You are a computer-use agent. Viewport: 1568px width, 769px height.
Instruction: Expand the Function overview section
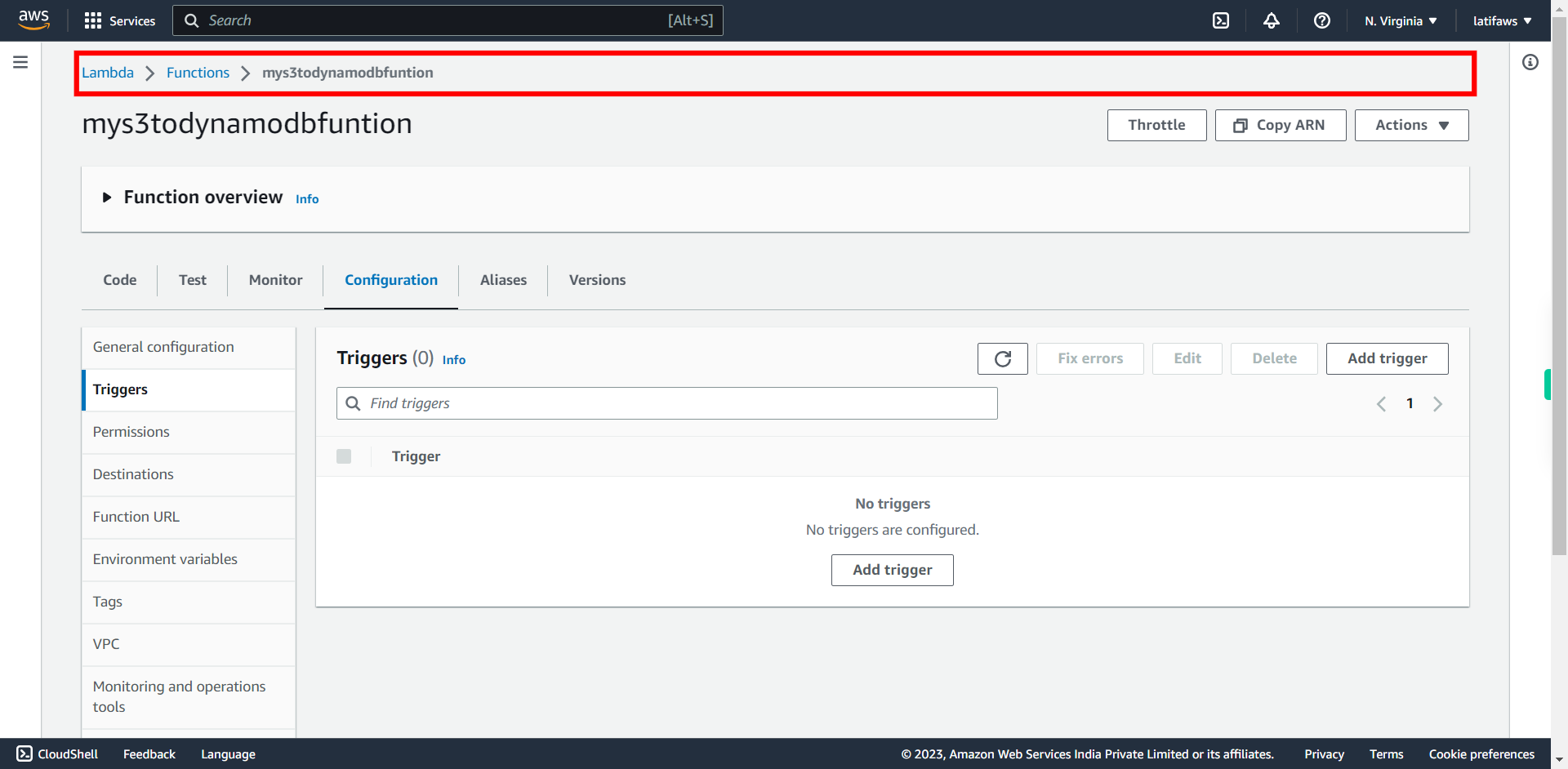[x=107, y=198]
